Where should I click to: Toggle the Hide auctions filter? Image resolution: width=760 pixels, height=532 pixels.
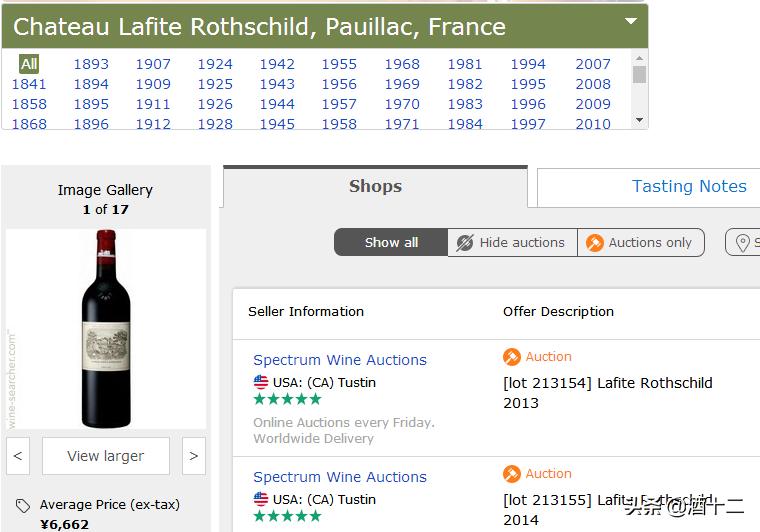pos(512,243)
